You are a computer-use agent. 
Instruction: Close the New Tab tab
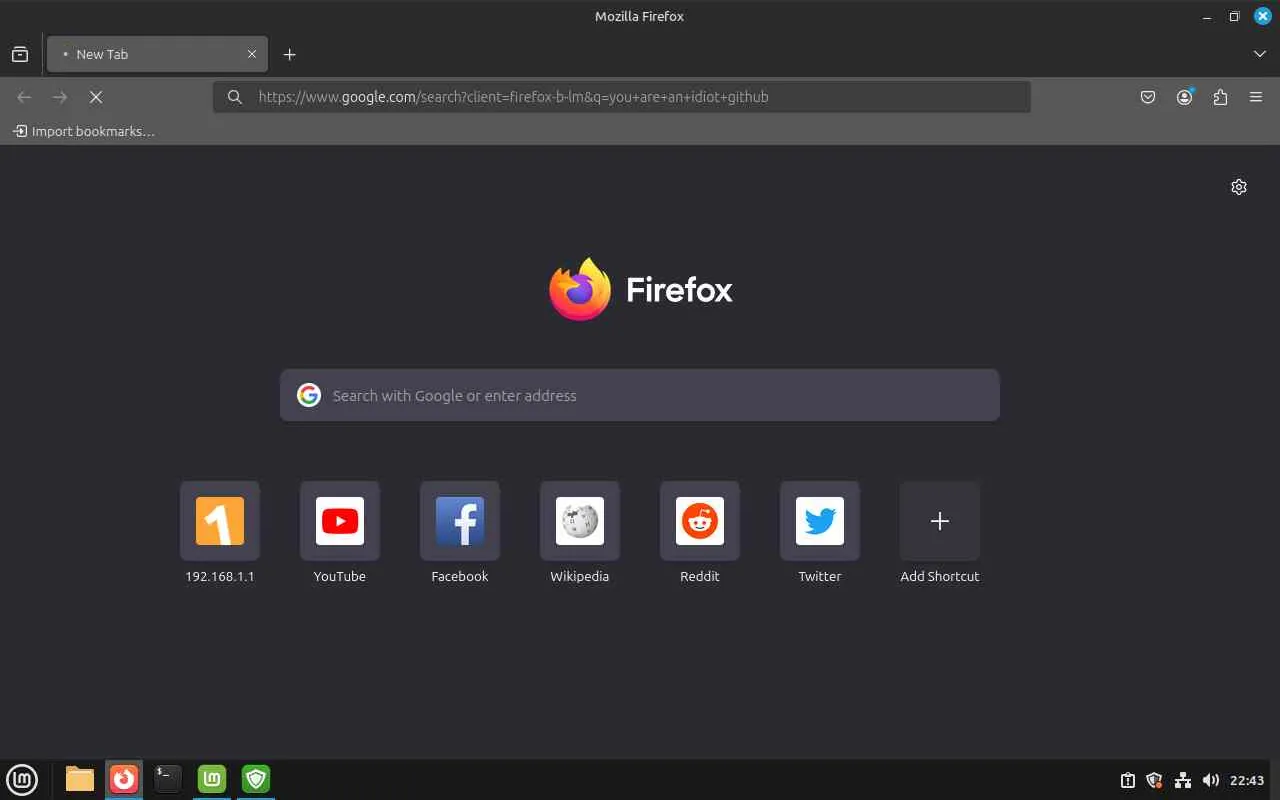tap(252, 54)
